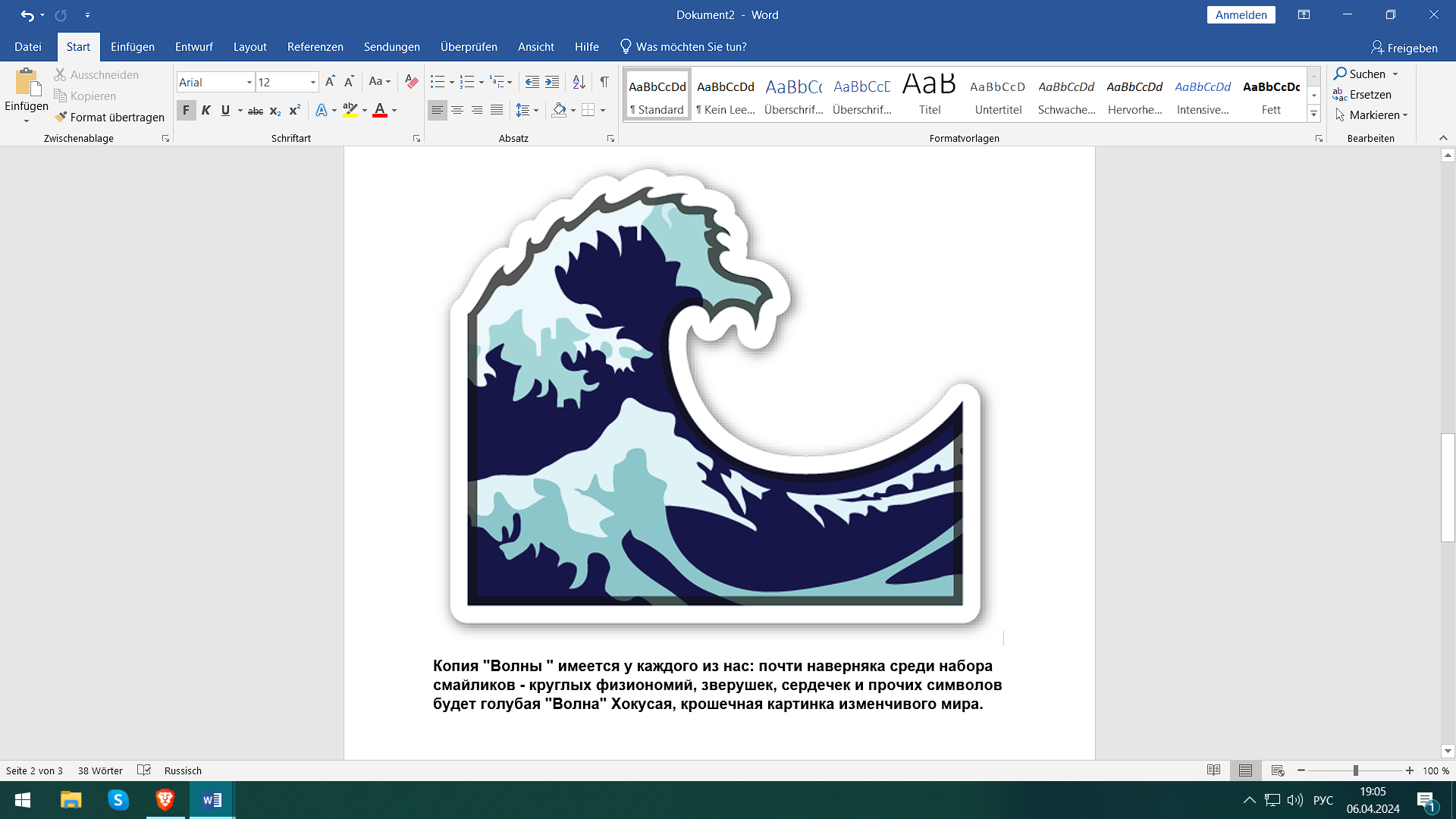Open the font name dropdown Arial
1456x819 pixels.
(x=249, y=82)
